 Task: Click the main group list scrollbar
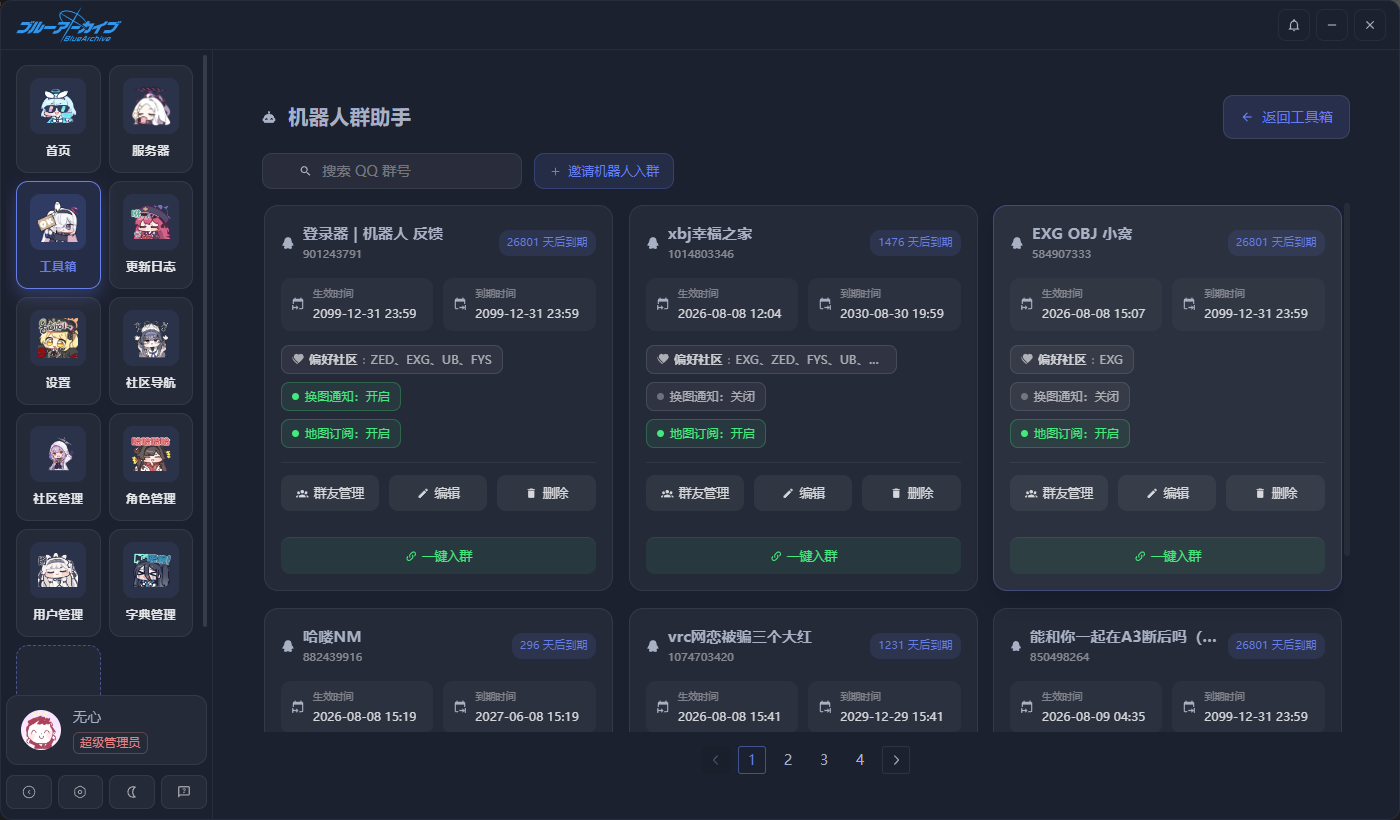point(1346,380)
